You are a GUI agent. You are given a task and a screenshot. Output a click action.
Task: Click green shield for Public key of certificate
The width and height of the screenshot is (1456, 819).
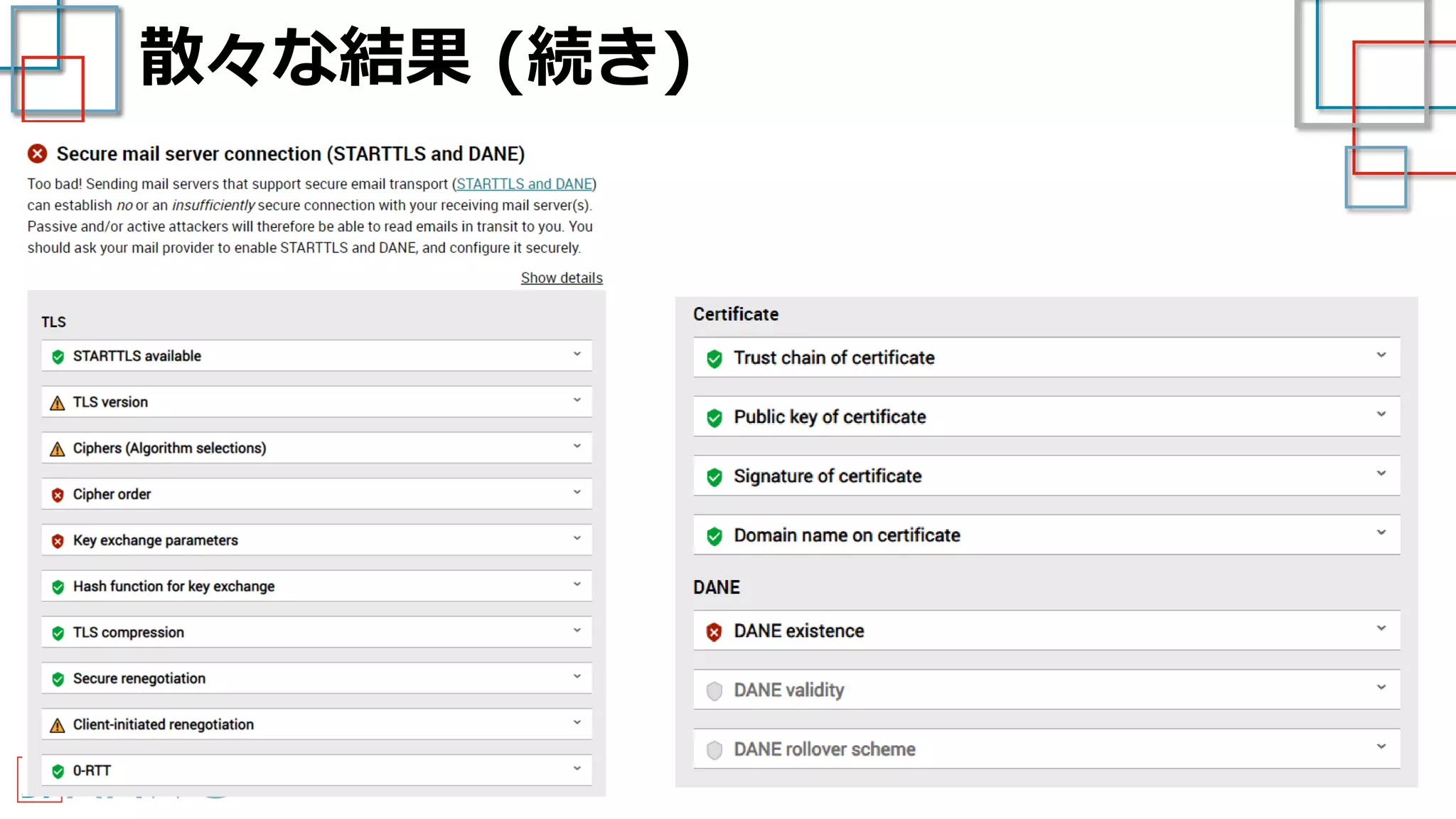[714, 417]
